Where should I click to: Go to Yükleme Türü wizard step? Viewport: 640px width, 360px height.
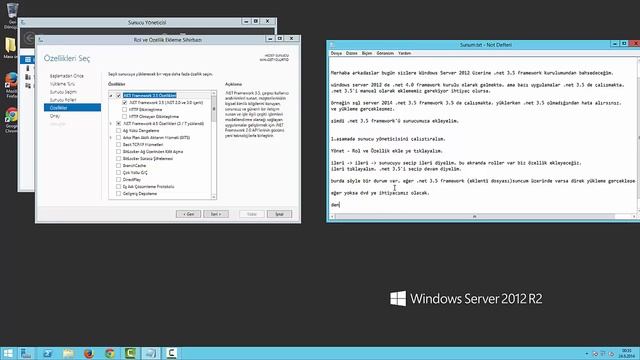pos(62,84)
